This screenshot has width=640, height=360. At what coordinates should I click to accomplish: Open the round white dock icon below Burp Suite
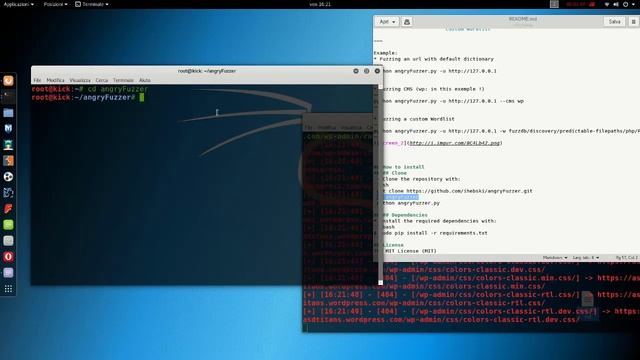click(8, 177)
